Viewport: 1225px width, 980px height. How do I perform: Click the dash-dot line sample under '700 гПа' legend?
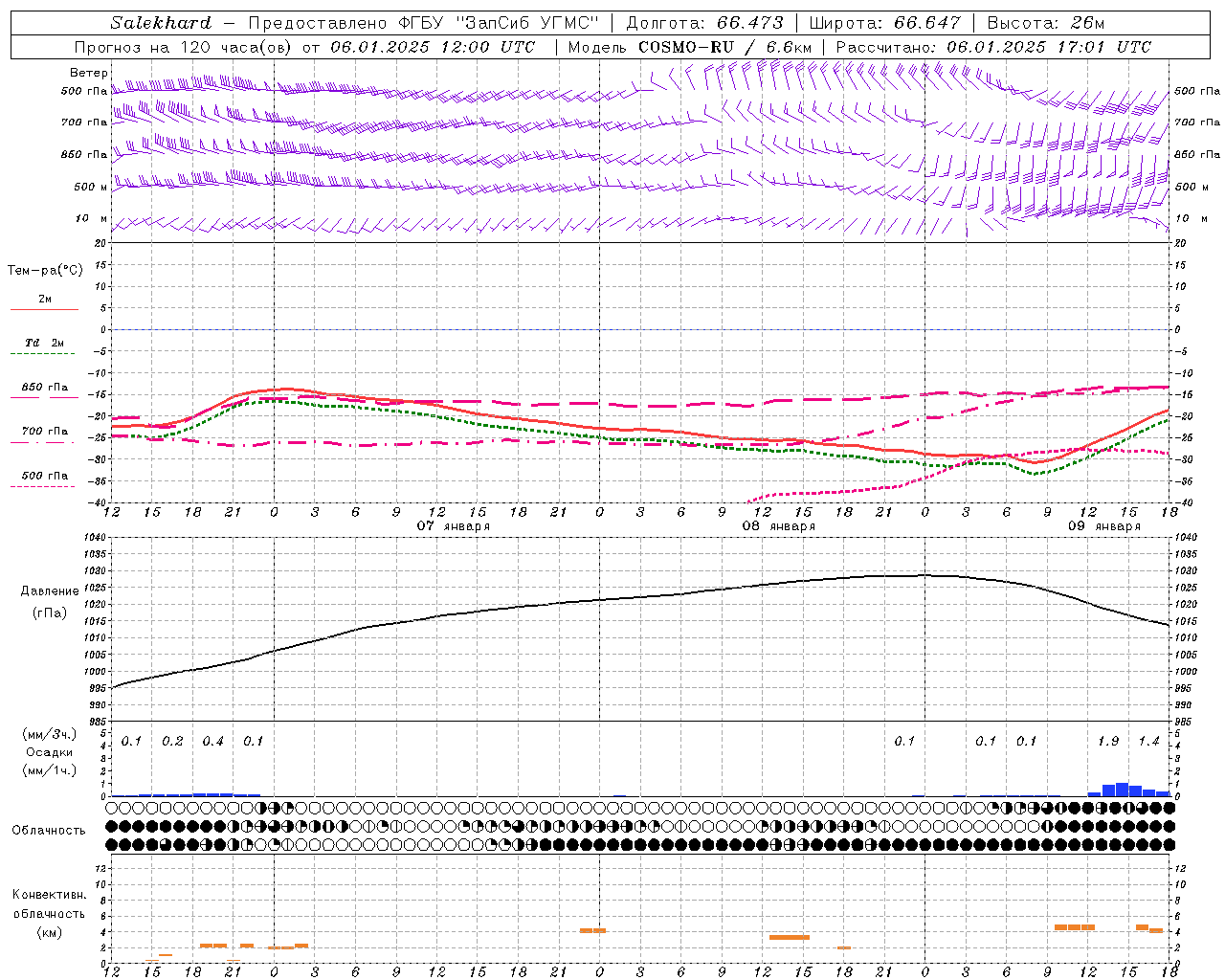click(43, 442)
